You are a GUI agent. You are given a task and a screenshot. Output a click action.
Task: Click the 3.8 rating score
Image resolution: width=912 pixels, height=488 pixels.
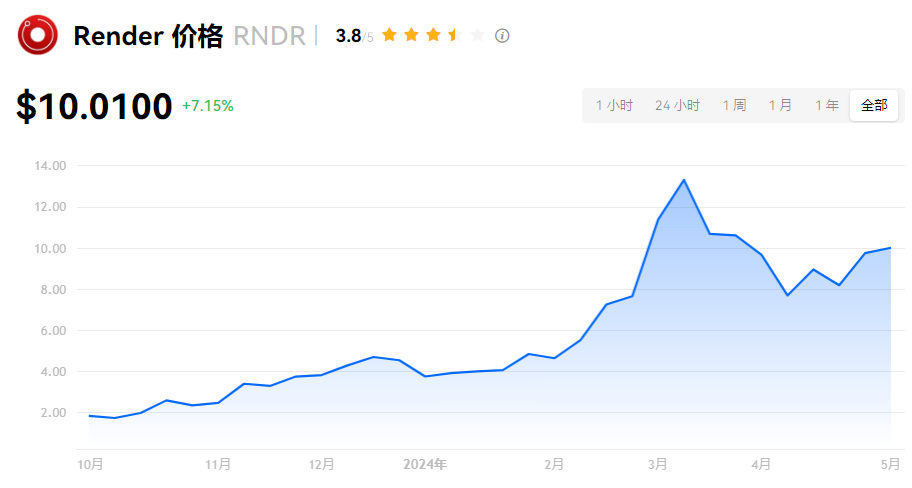348,36
